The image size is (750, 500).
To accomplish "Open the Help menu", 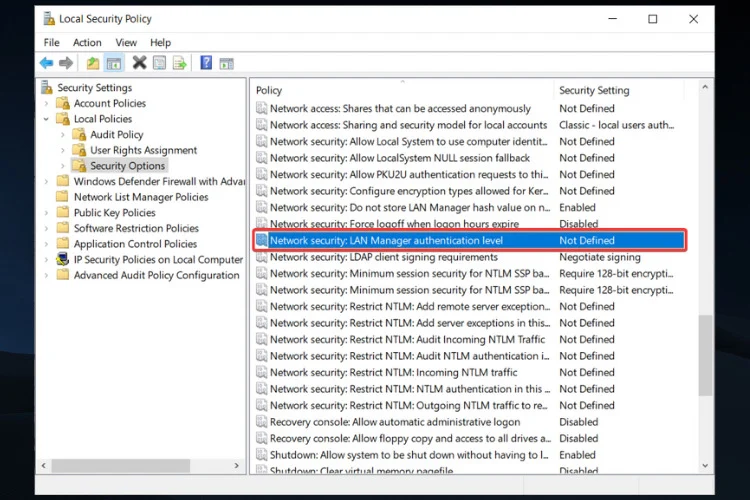I will click(160, 43).
